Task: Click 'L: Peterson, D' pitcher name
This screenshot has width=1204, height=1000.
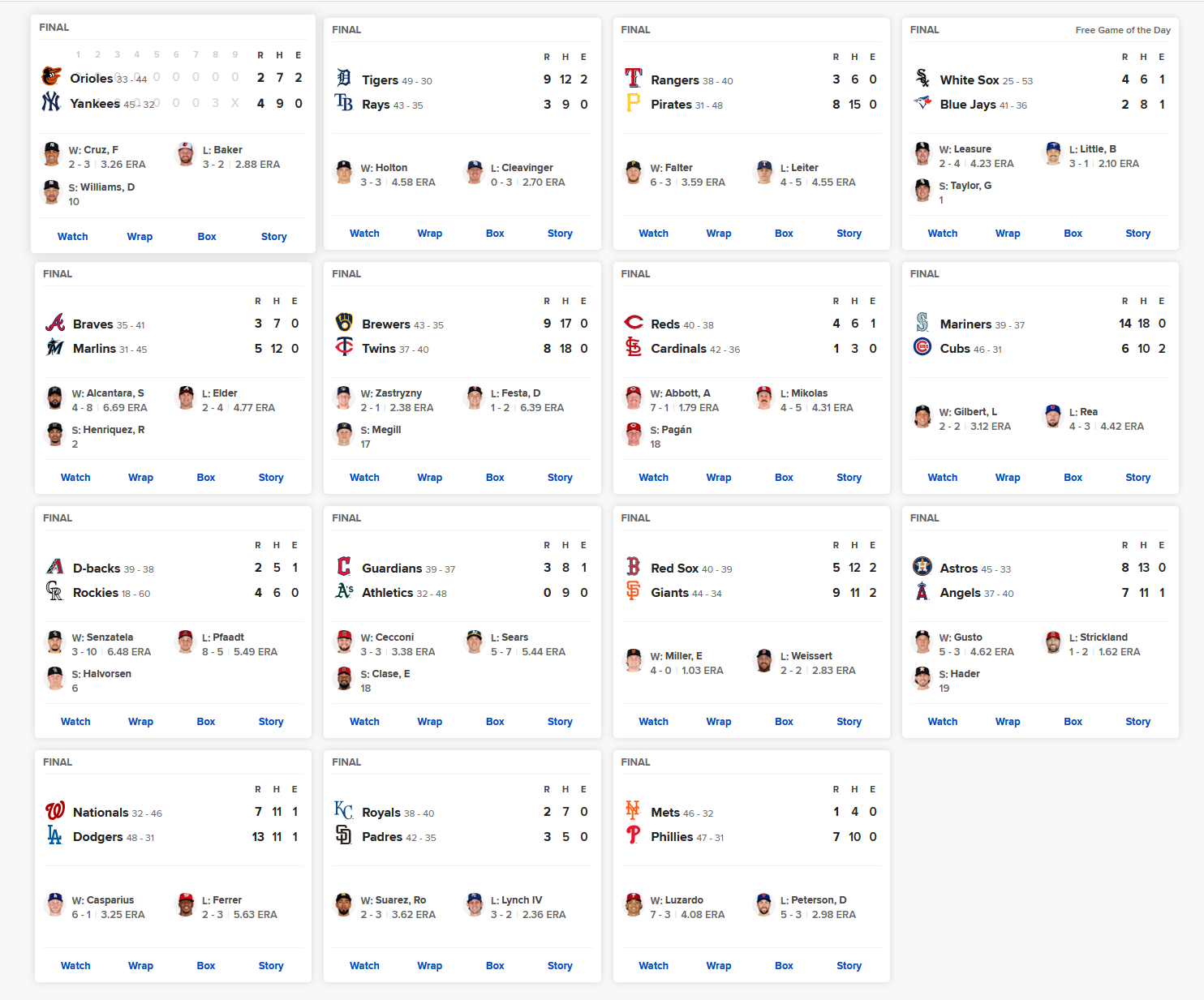Action: 813,900
